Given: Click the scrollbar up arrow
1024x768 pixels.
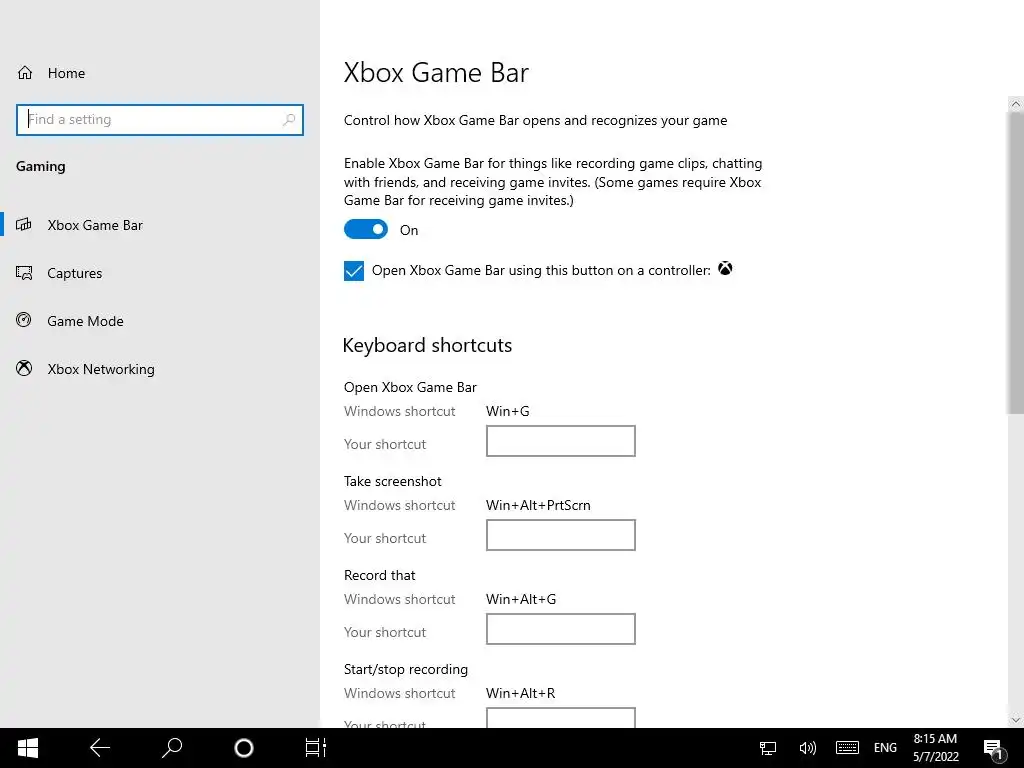Looking at the screenshot, I should pyautogui.click(x=1015, y=104).
